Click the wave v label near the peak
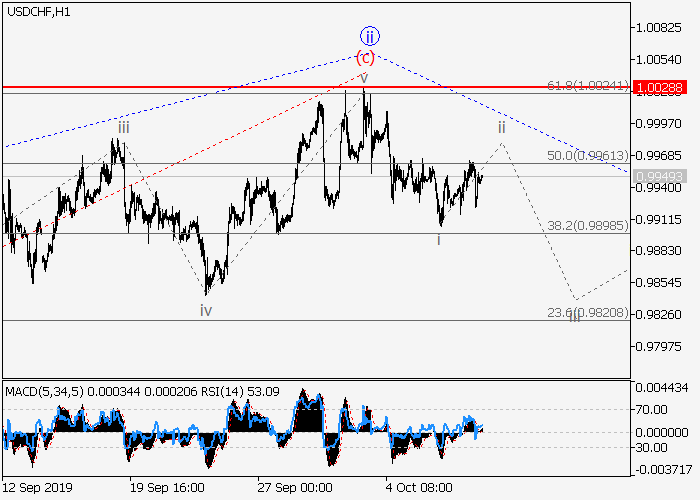Screen dimensions: 700x500 (x=364, y=77)
